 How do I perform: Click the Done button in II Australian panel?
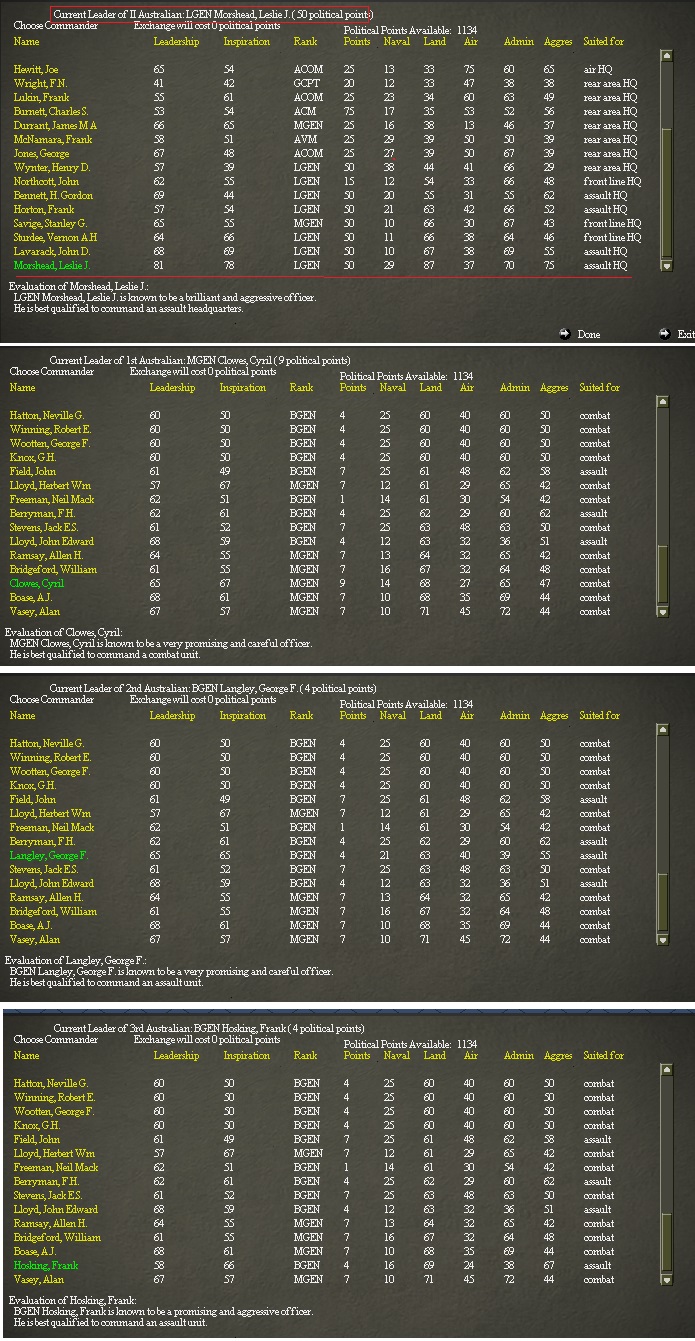tap(589, 334)
